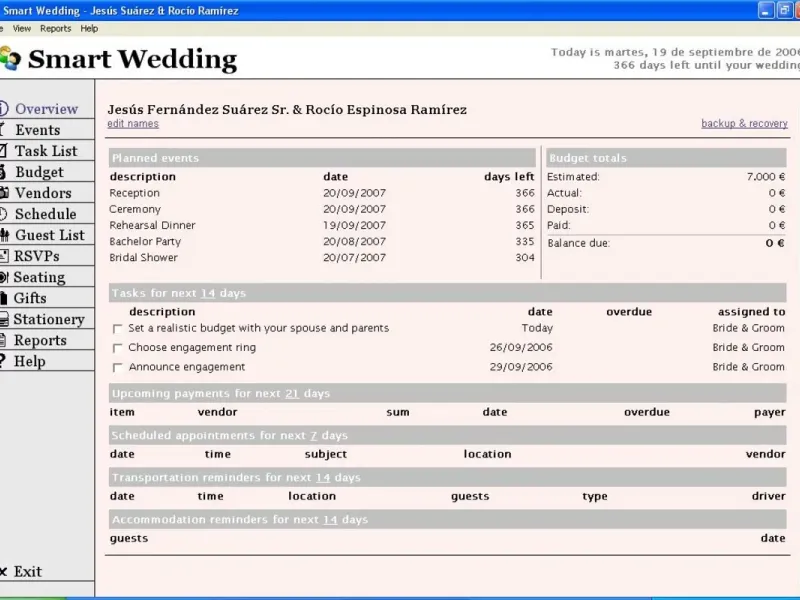
Task: Open the View menu
Action: (x=21, y=29)
